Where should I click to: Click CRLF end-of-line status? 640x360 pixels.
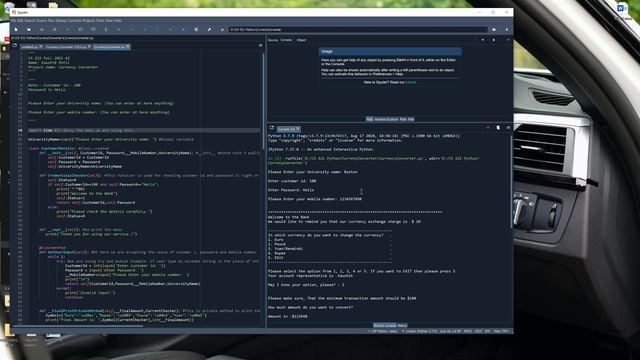pyautogui.click(x=478, y=331)
